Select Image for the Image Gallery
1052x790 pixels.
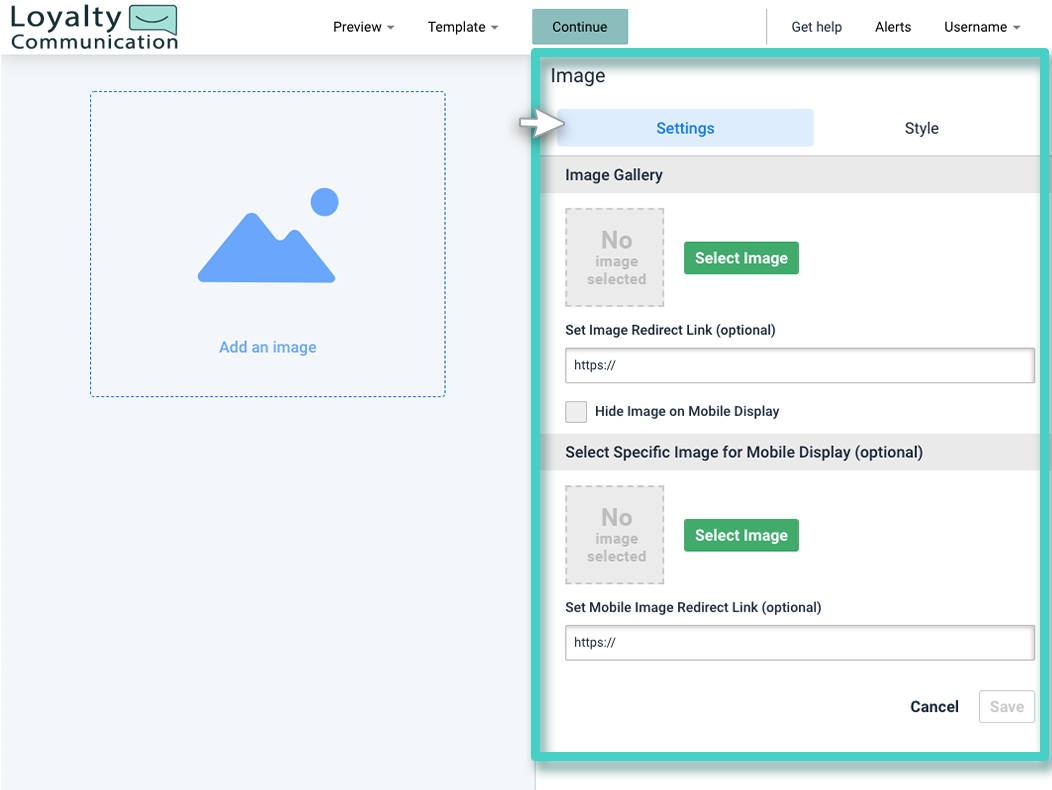click(x=741, y=257)
